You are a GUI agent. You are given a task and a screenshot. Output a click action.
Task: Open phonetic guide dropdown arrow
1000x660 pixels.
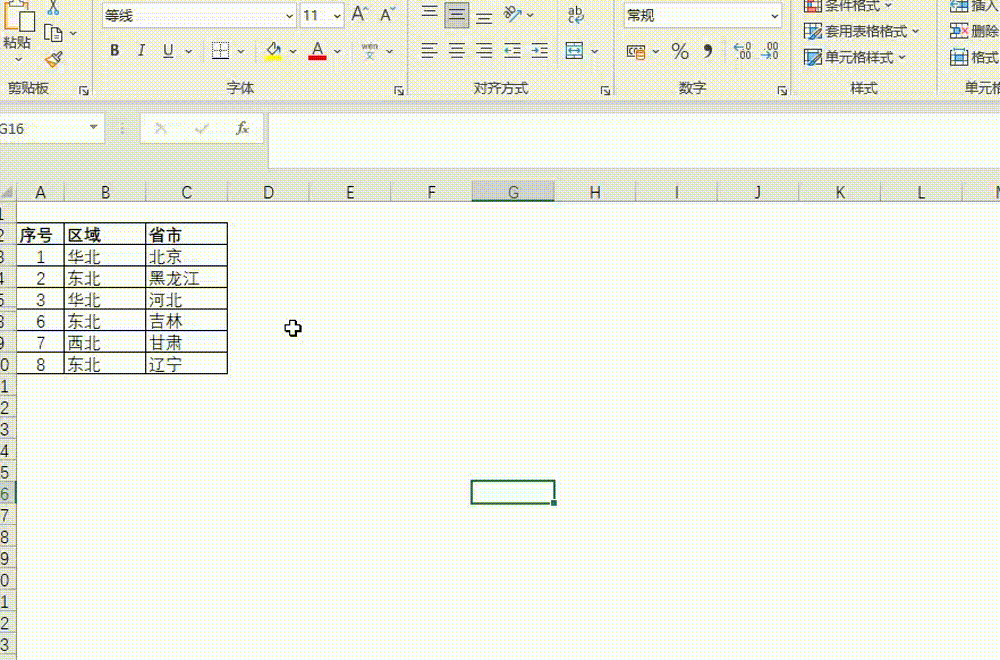point(389,51)
